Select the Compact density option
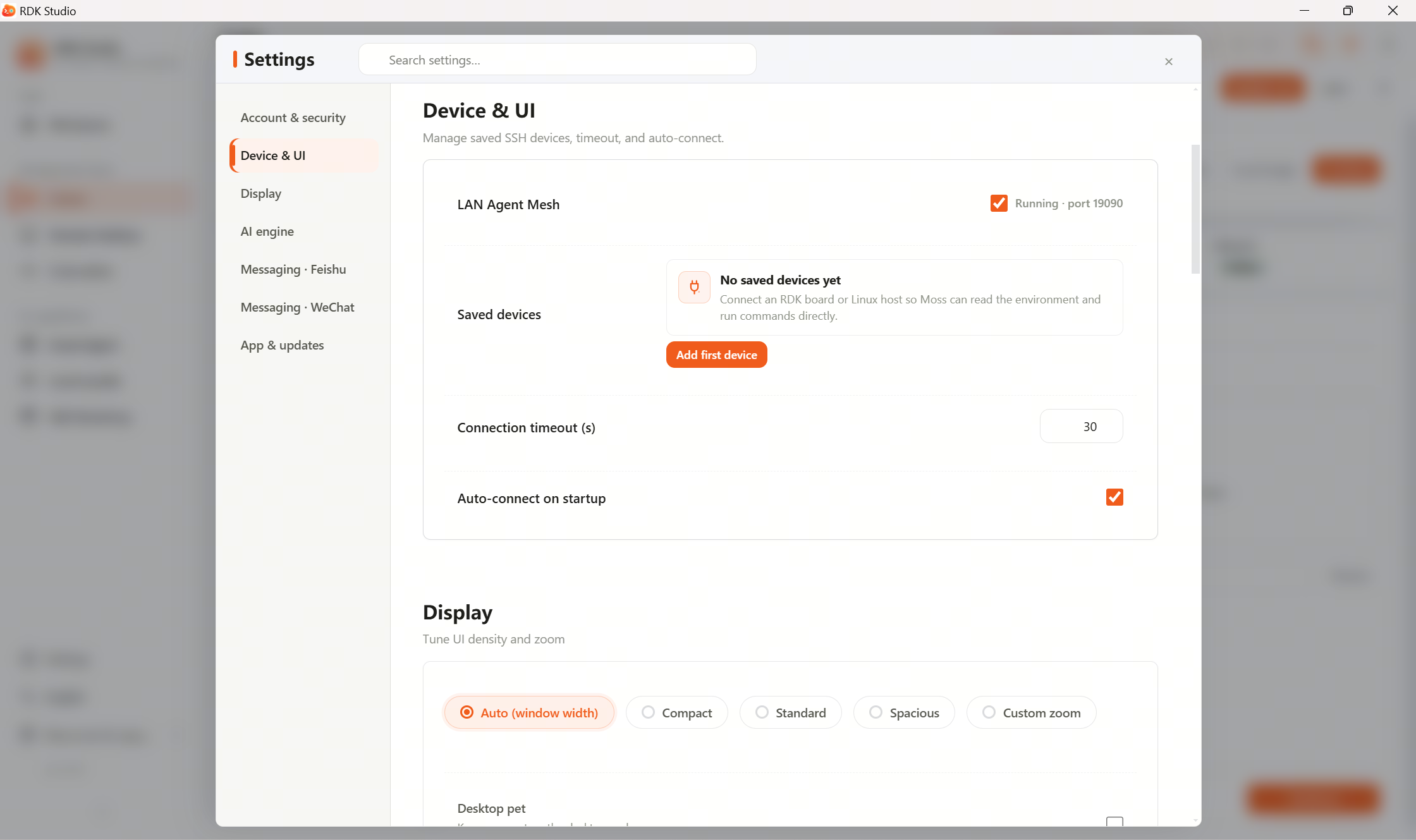Image resolution: width=1416 pixels, height=840 pixels. click(676, 712)
